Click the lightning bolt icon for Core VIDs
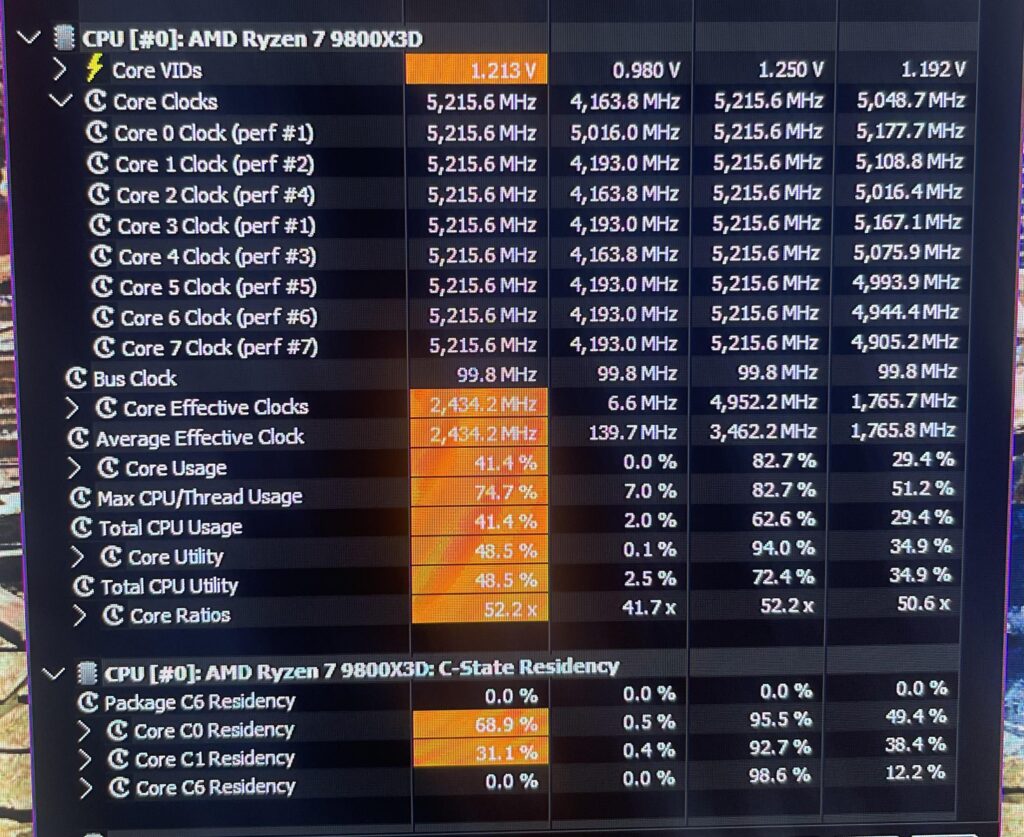This screenshot has height=837, width=1024. coord(94,69)
